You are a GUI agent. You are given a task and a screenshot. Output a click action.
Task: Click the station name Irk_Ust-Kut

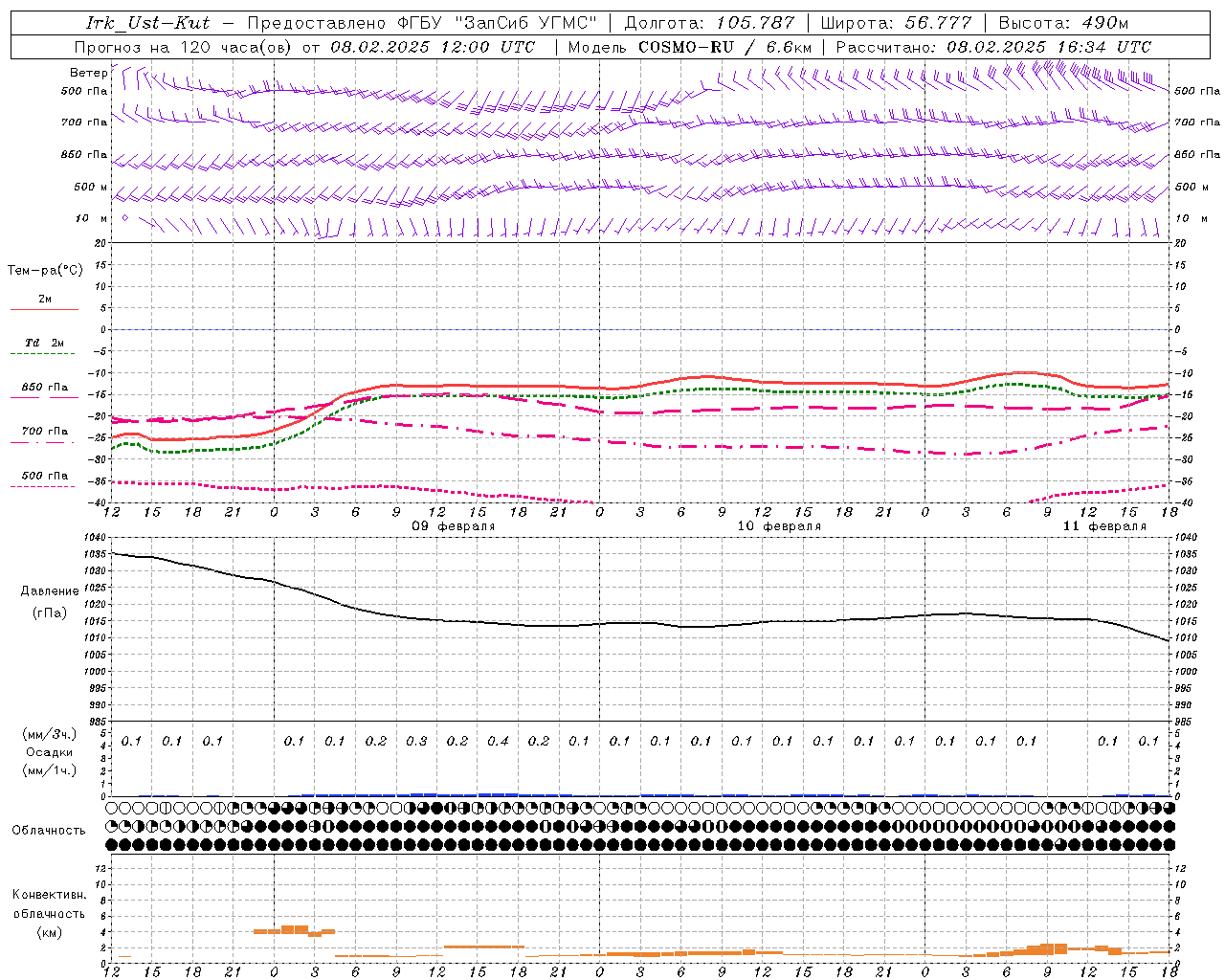pyautogui.click(x=148, y=23)
